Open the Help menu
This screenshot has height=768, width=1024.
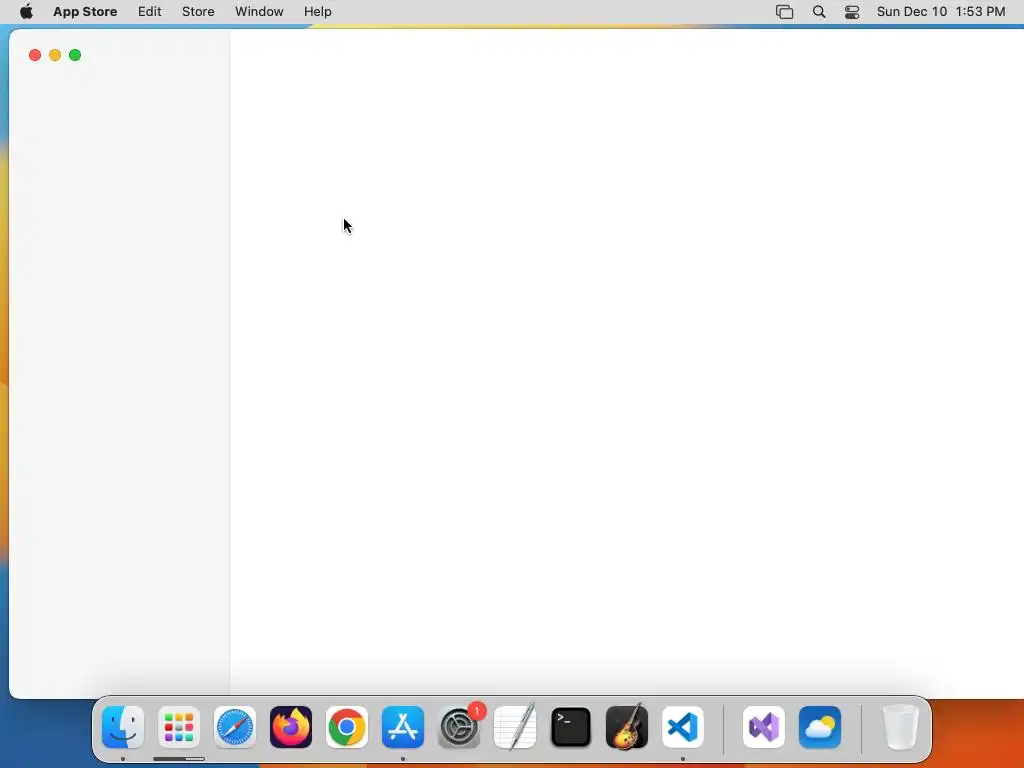point(317,12)
